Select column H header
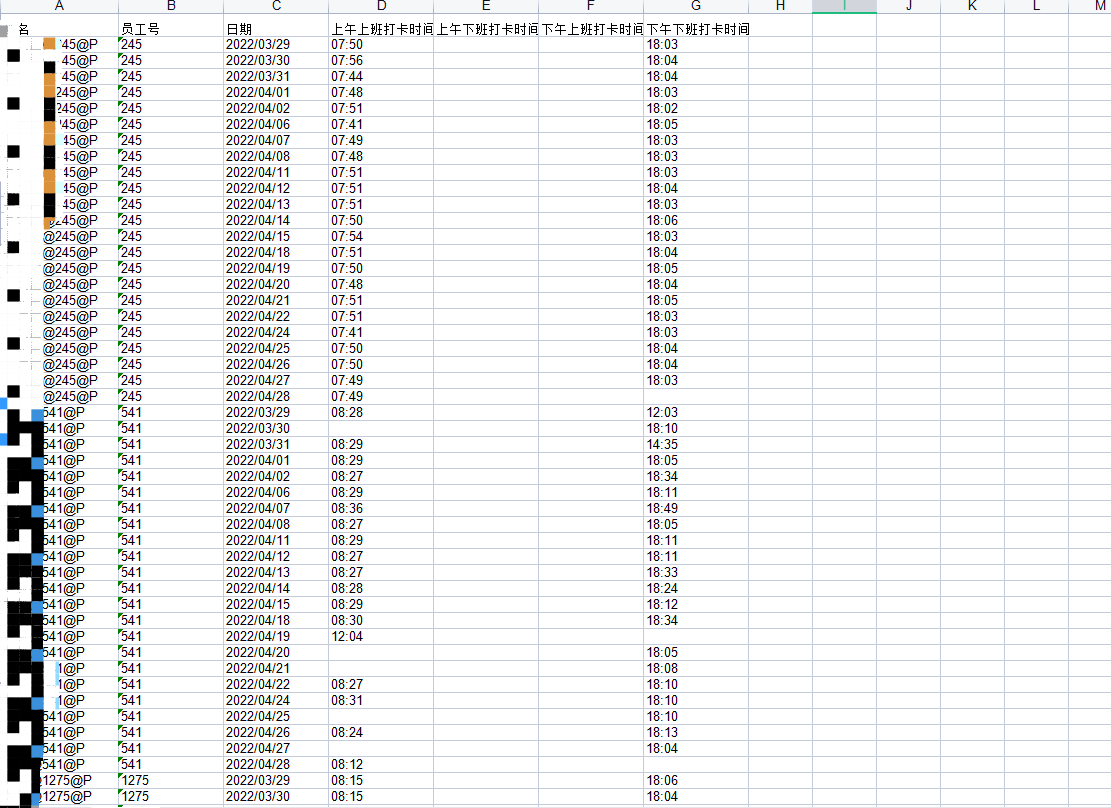The width and height of the screenshot is (1111, 808). point(780,6)
